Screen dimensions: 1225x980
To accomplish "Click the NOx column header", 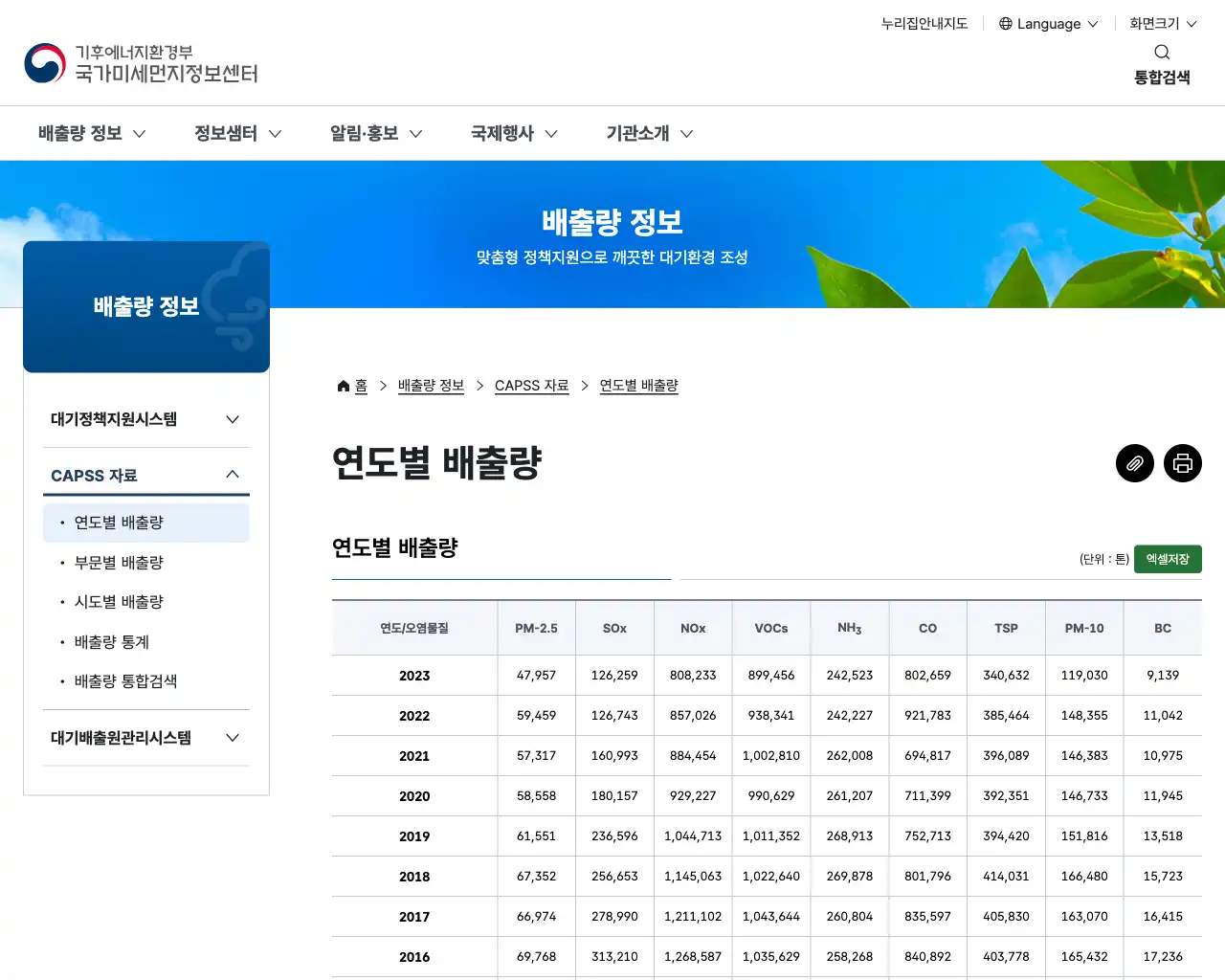I will click(693, 629).
